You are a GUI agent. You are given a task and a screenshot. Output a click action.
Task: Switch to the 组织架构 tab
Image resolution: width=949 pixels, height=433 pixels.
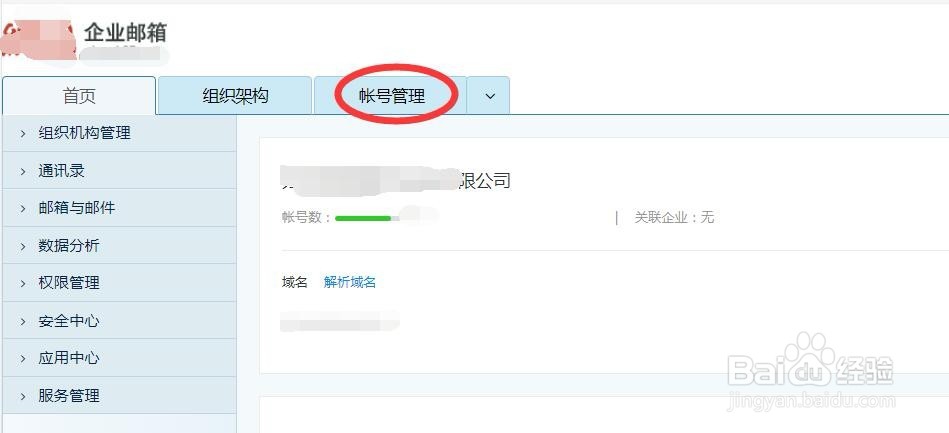[235, 96]
